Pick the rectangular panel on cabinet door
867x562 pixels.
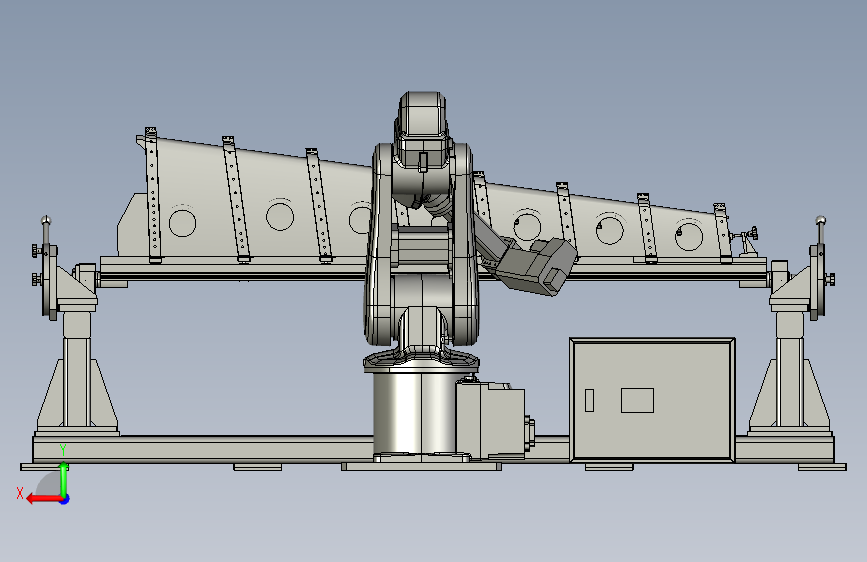click(638, 400)
